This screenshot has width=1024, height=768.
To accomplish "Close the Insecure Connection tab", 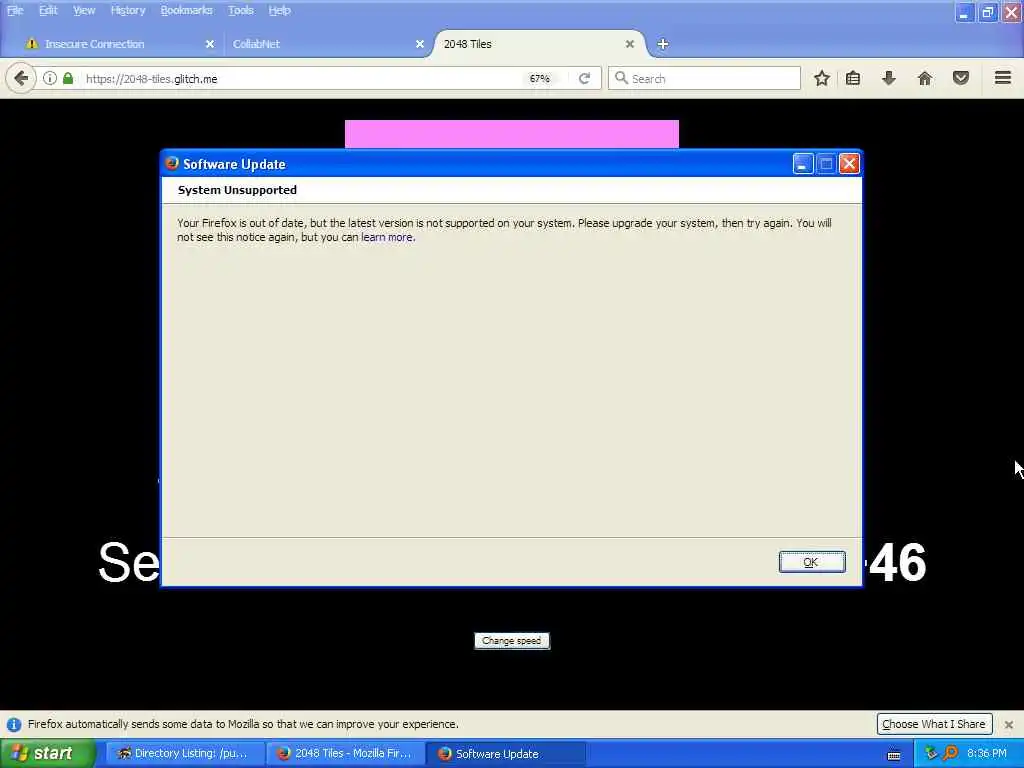I will (x=210, y=44).
